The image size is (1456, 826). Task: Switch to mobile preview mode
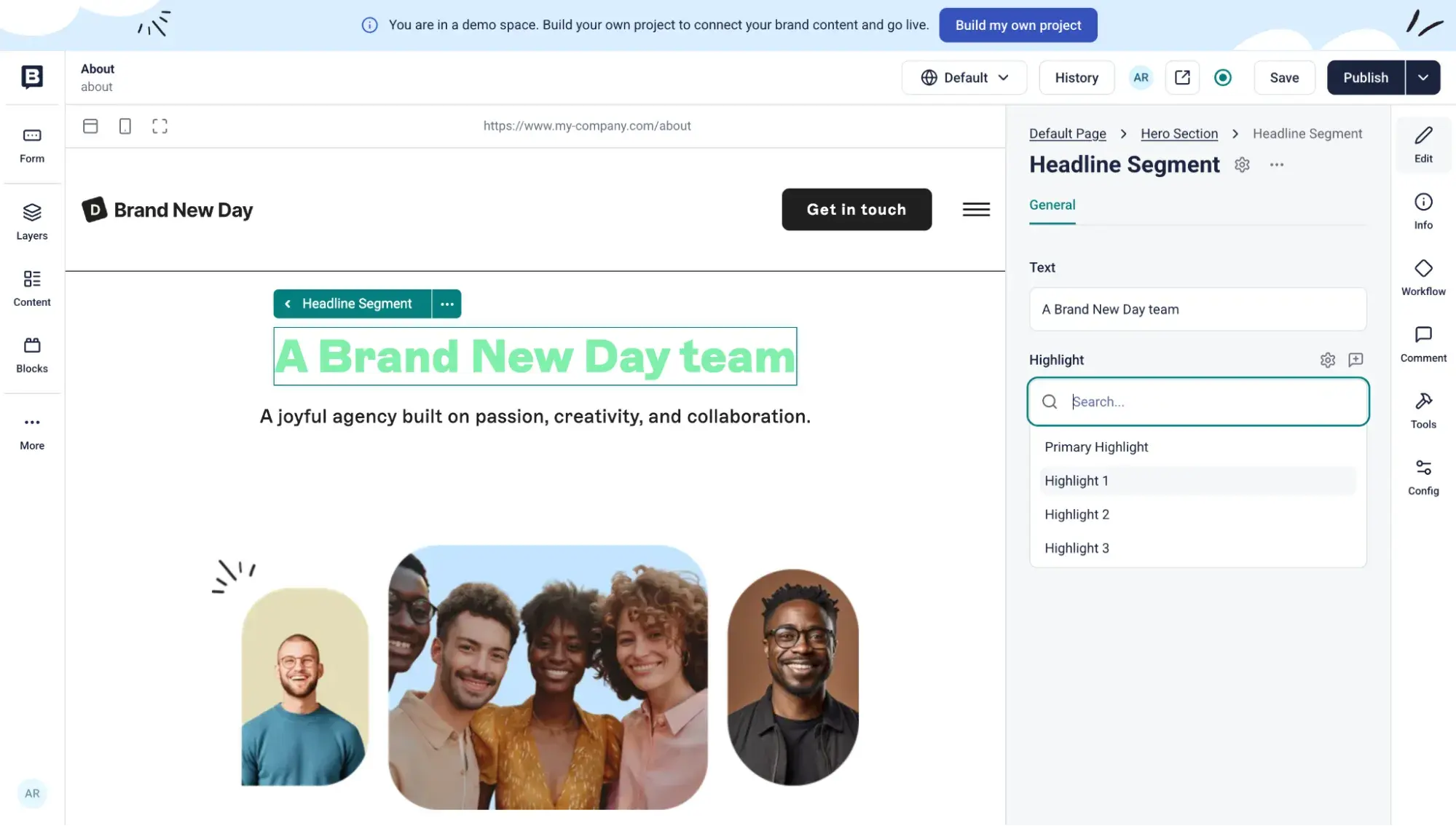click(125, 125)
